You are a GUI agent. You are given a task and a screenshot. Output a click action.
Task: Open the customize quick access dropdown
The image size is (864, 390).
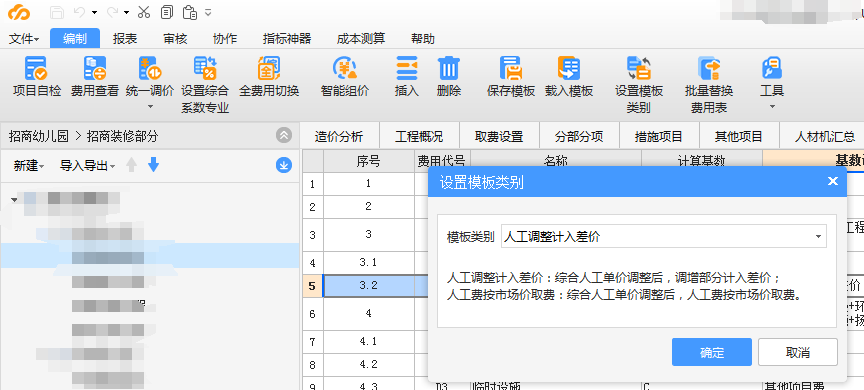[208, 12]
